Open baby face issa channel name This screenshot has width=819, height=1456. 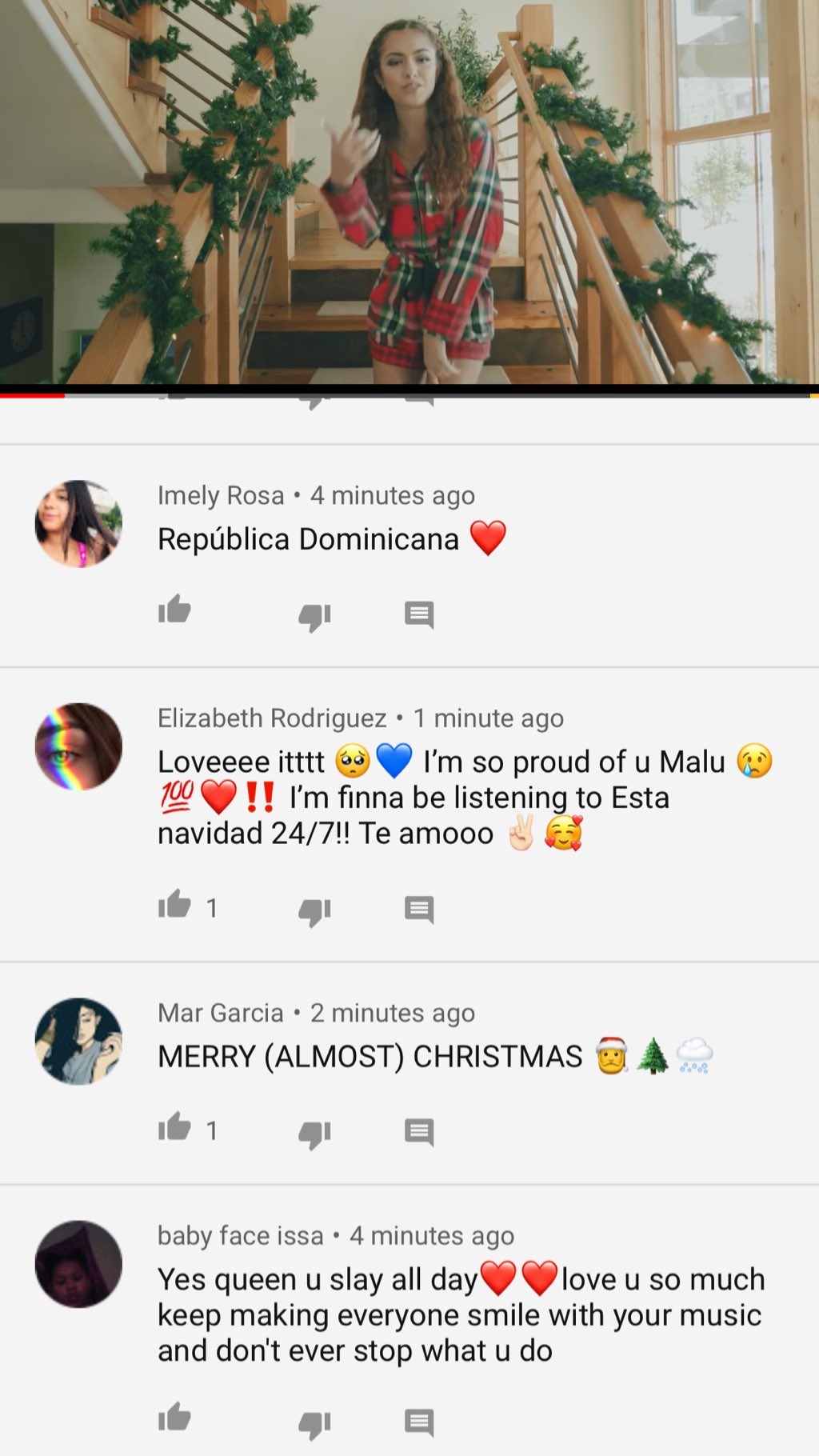pyautogui.click(x=240, y=1235)
